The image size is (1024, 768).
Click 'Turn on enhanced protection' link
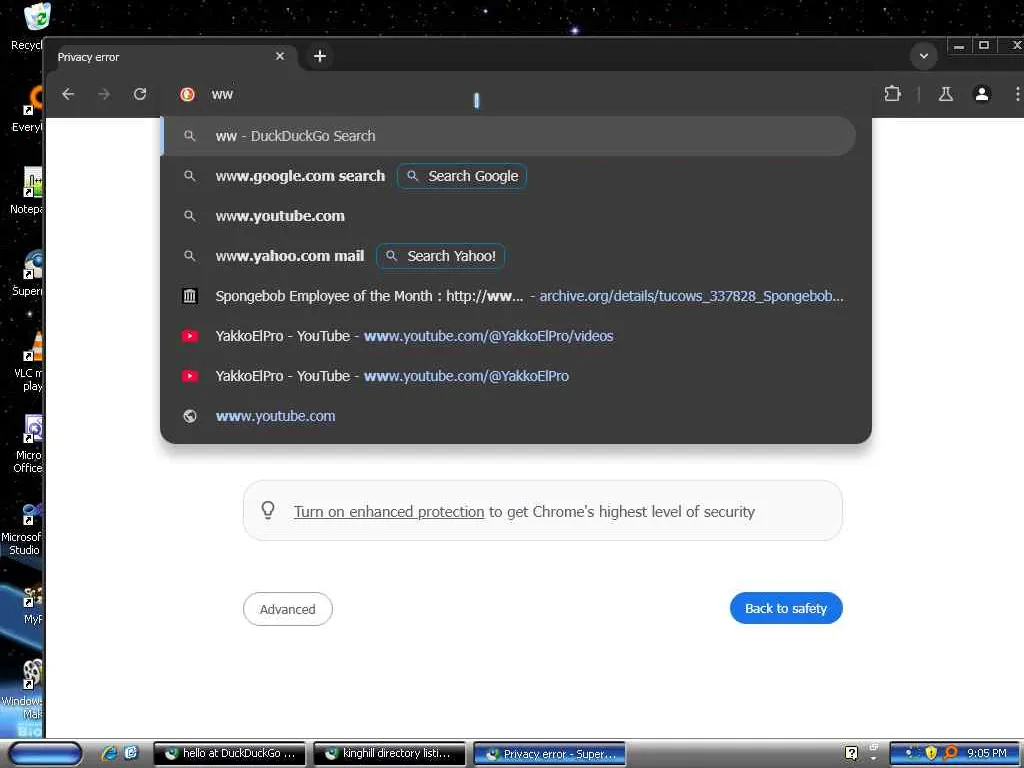389,511
